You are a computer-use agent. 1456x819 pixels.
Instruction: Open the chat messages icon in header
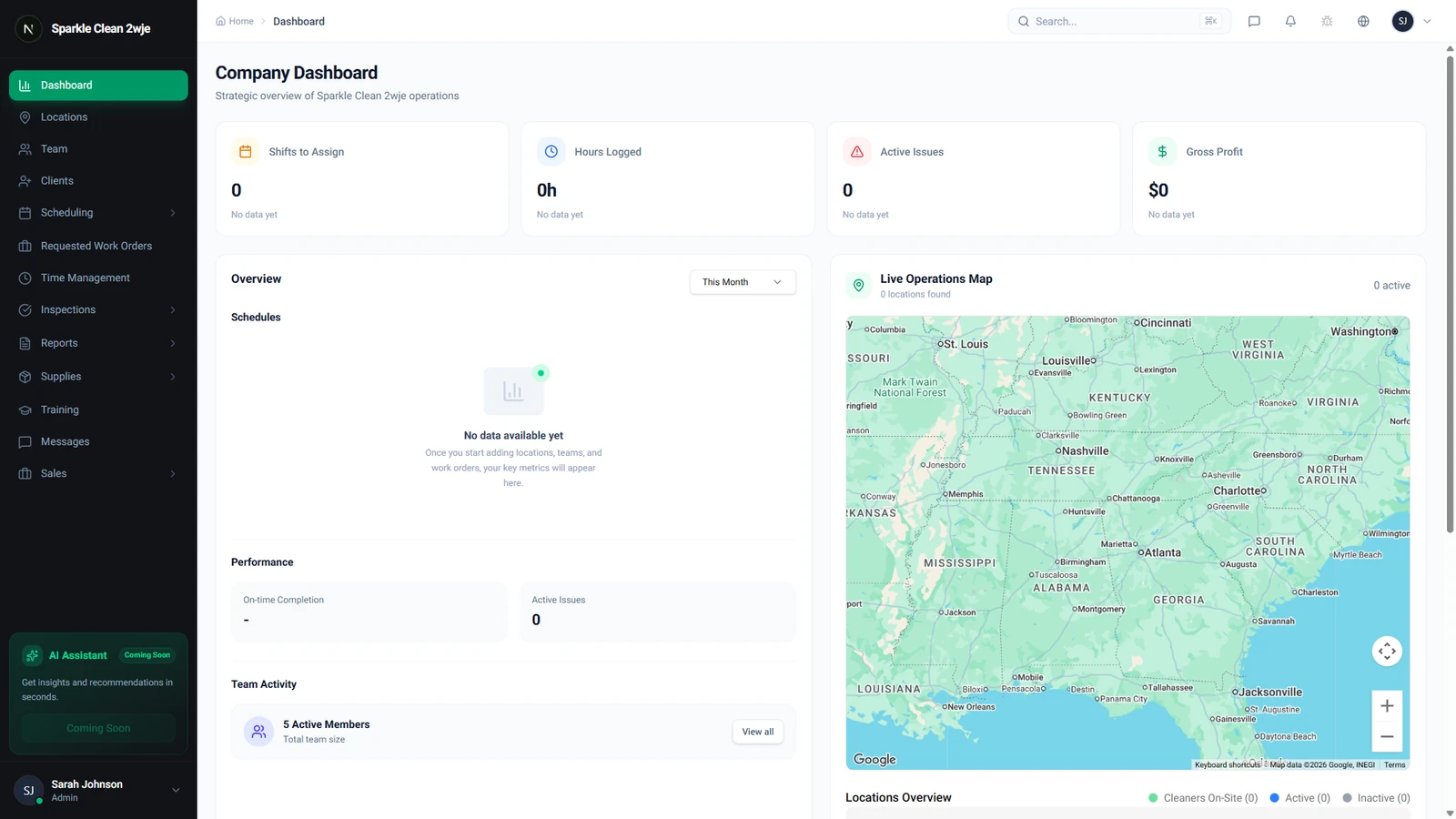coord(1254,21)
